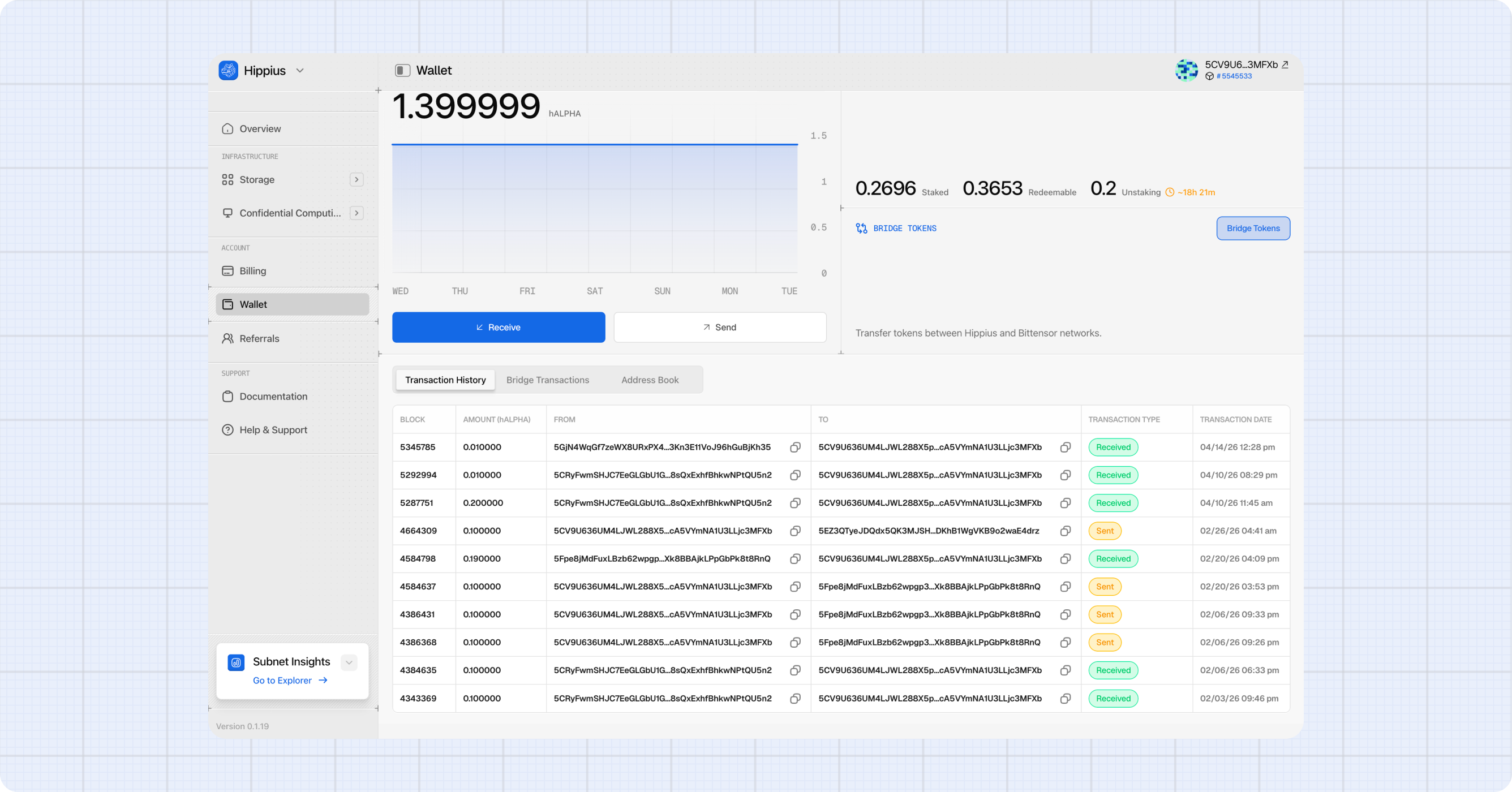Click the Hippius logo icon
This screenshot has height=792, width=1512.
228,70
